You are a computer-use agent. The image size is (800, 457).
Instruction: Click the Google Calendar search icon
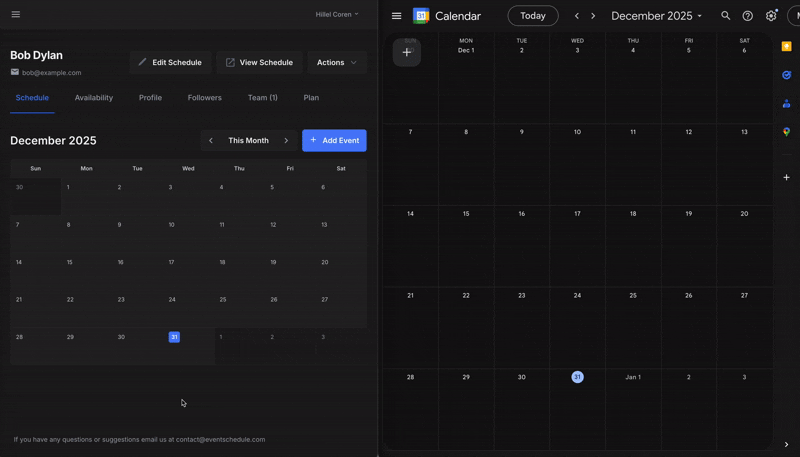click(x=726, y=16)
